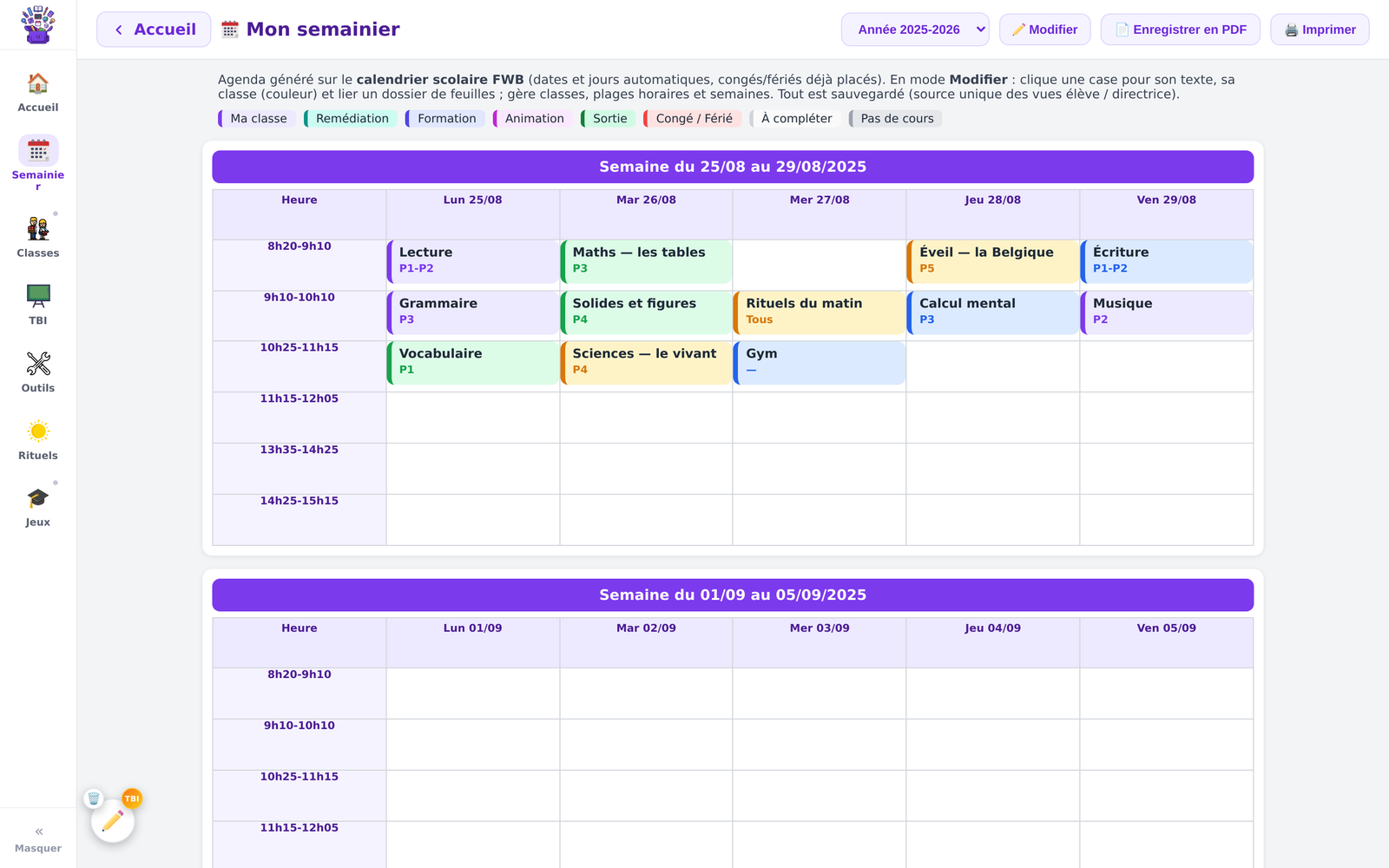This screenshot has width=1389, height=868.
Task: Select the Sciences — le vivant cell
Action: (647, 363)
